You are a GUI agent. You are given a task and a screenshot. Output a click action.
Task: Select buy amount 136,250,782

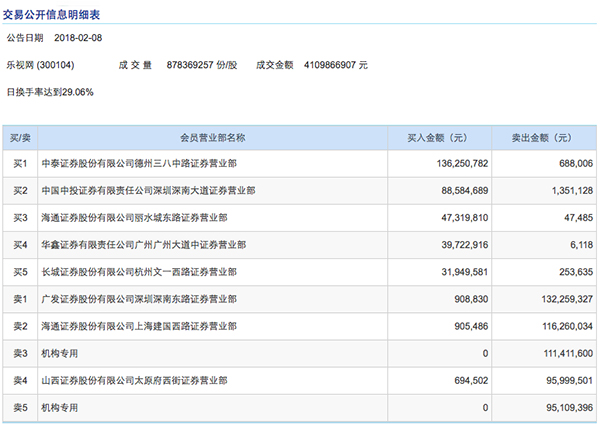tap(462, 164)
